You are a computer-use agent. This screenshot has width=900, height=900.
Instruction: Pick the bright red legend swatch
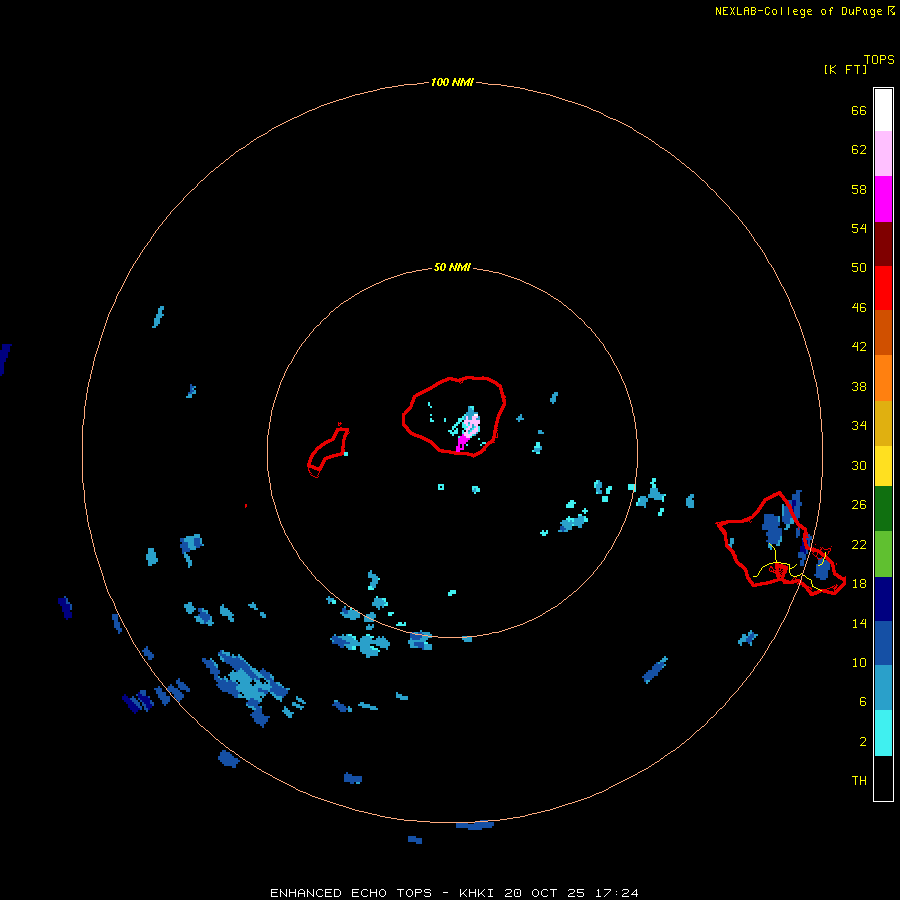pos(883,288)
